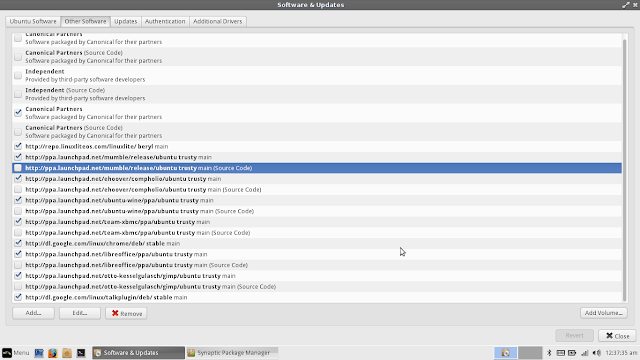Uncheck the ehoover compholio trusty main checkbox
Screen dimensions: 640x360
[18, 178]
